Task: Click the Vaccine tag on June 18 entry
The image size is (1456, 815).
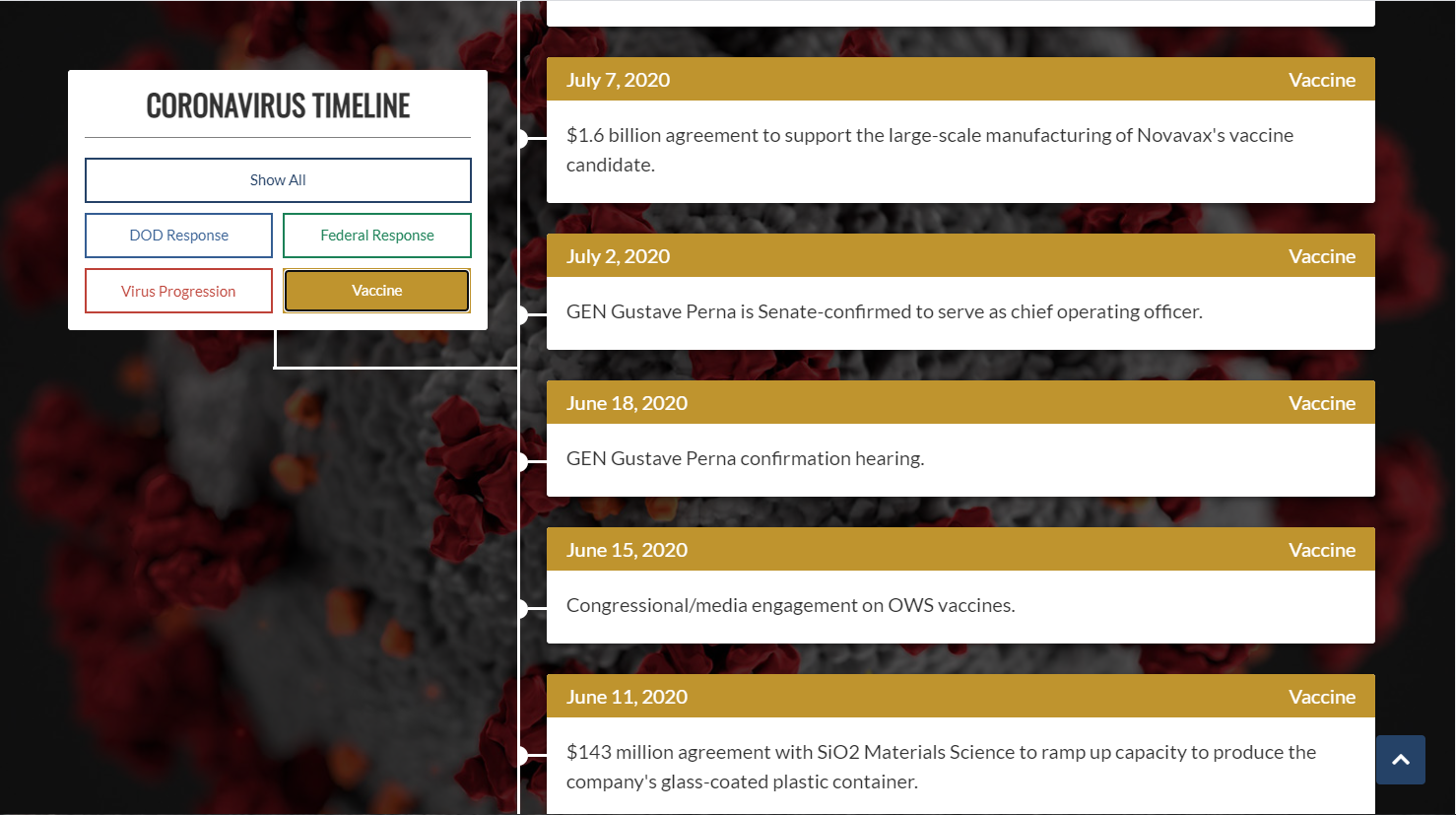Action: coord(1322,403)
